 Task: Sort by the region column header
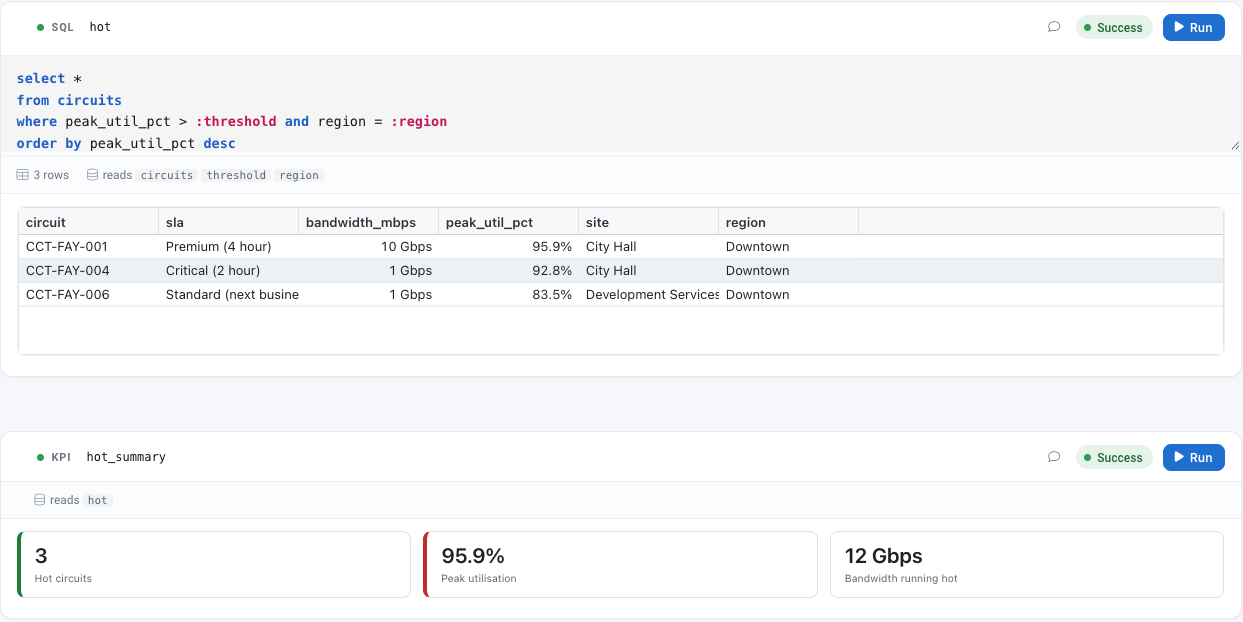789,222
